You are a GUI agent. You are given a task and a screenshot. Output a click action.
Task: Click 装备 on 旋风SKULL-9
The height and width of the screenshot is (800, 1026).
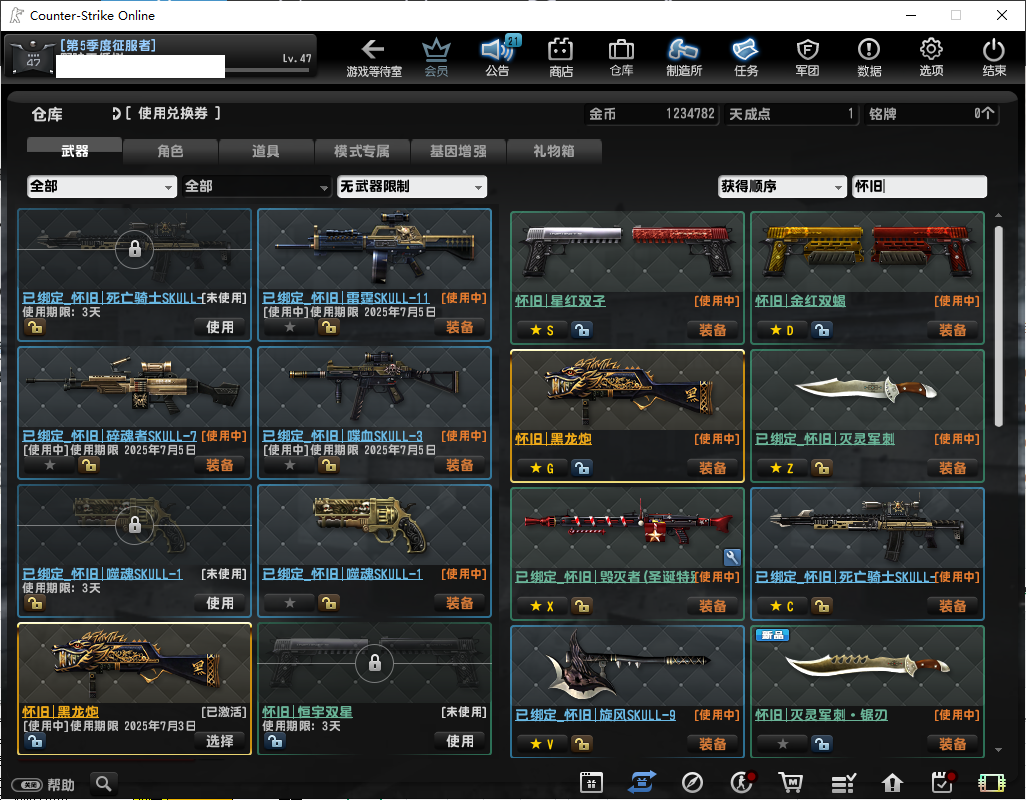pyautogui.click(x=713, y=744)
